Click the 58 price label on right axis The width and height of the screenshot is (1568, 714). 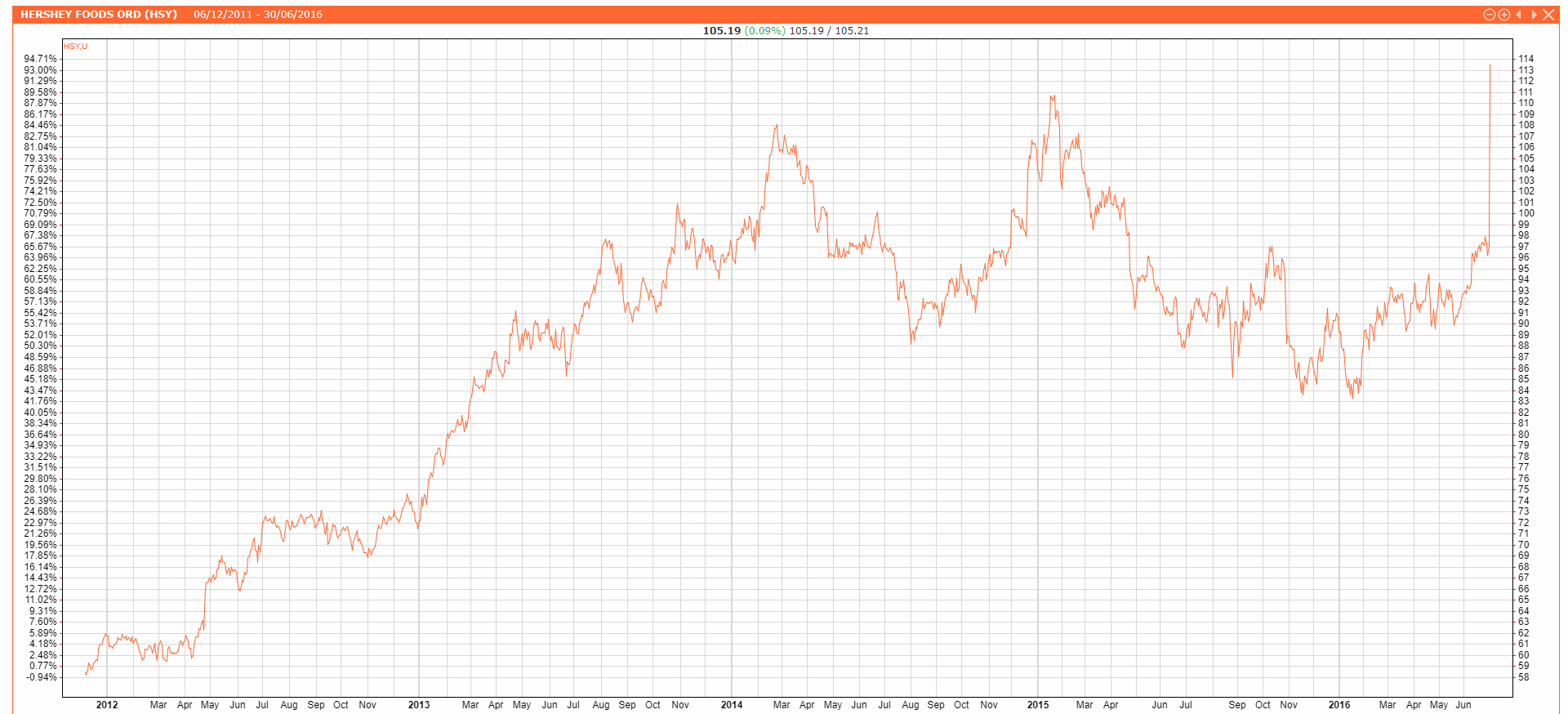pyautogui.click(x=1523, y=677)
